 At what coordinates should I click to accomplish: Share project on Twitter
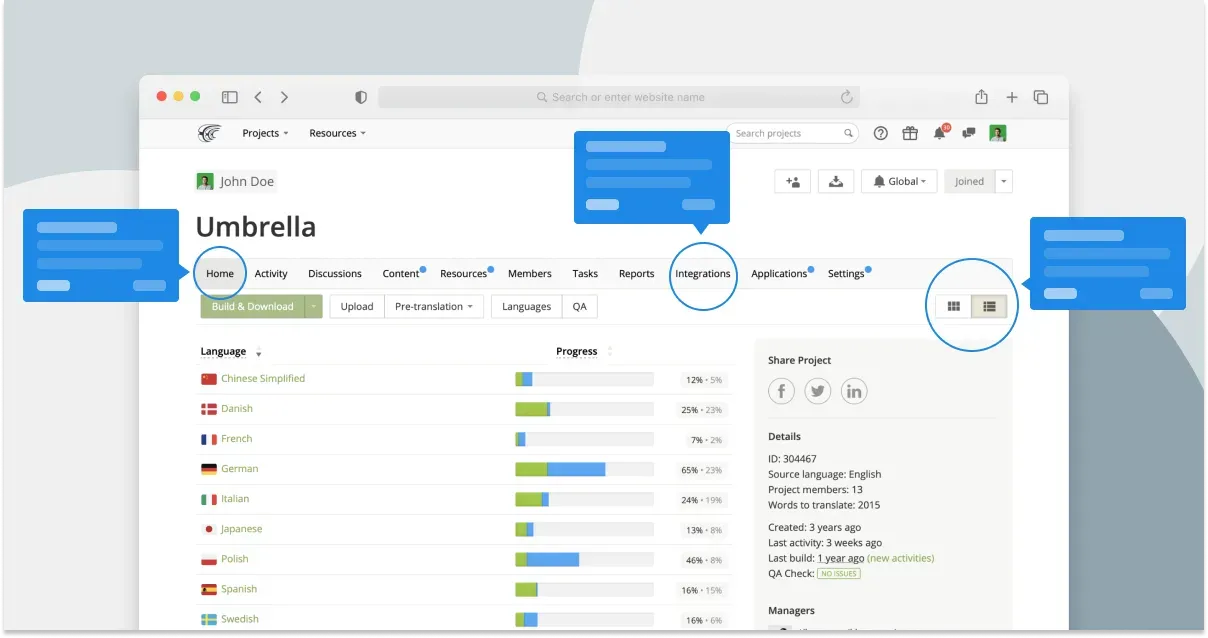pos(818,391)
